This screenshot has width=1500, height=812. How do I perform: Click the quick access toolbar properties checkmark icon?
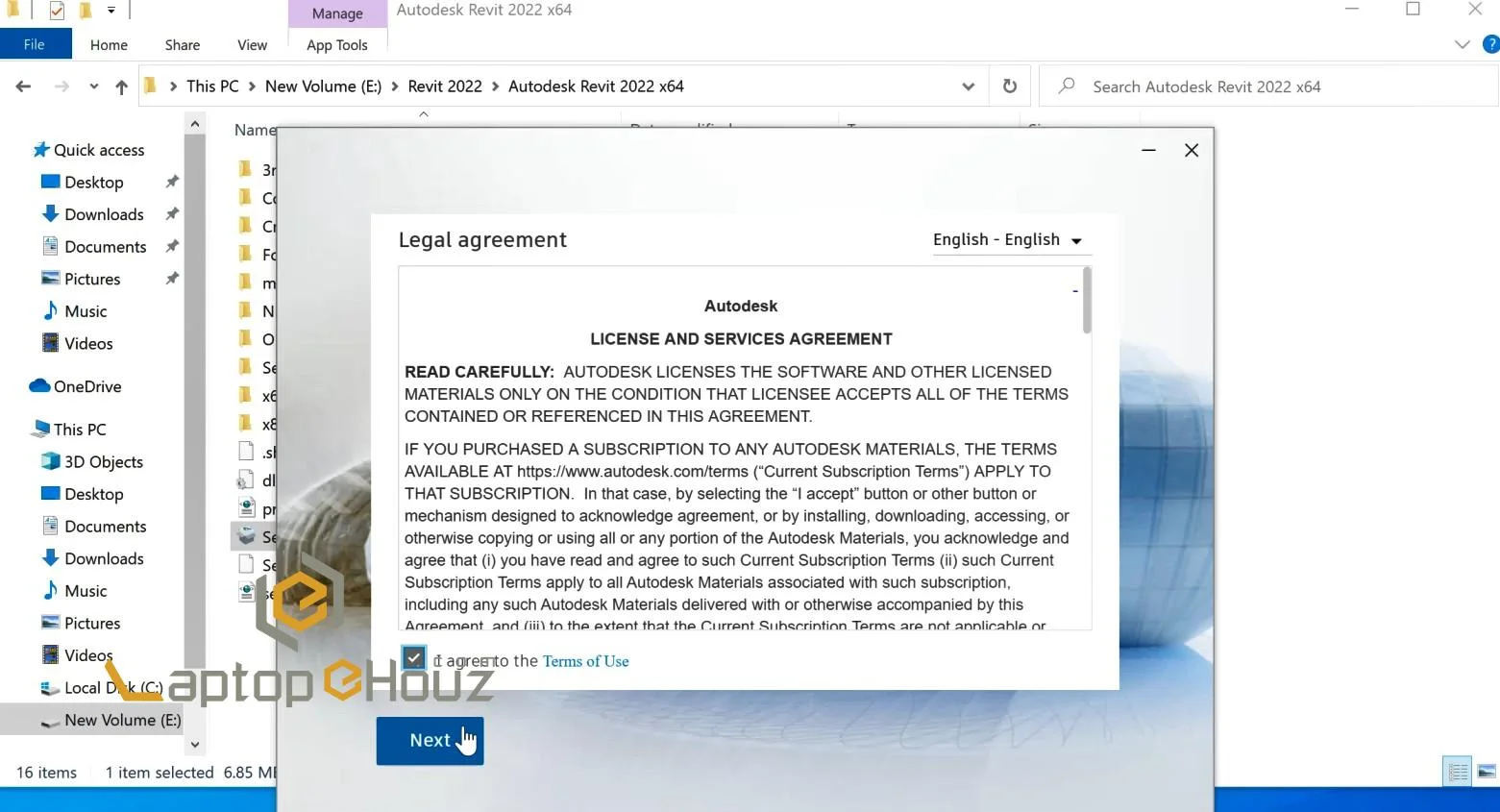[57, 11]
